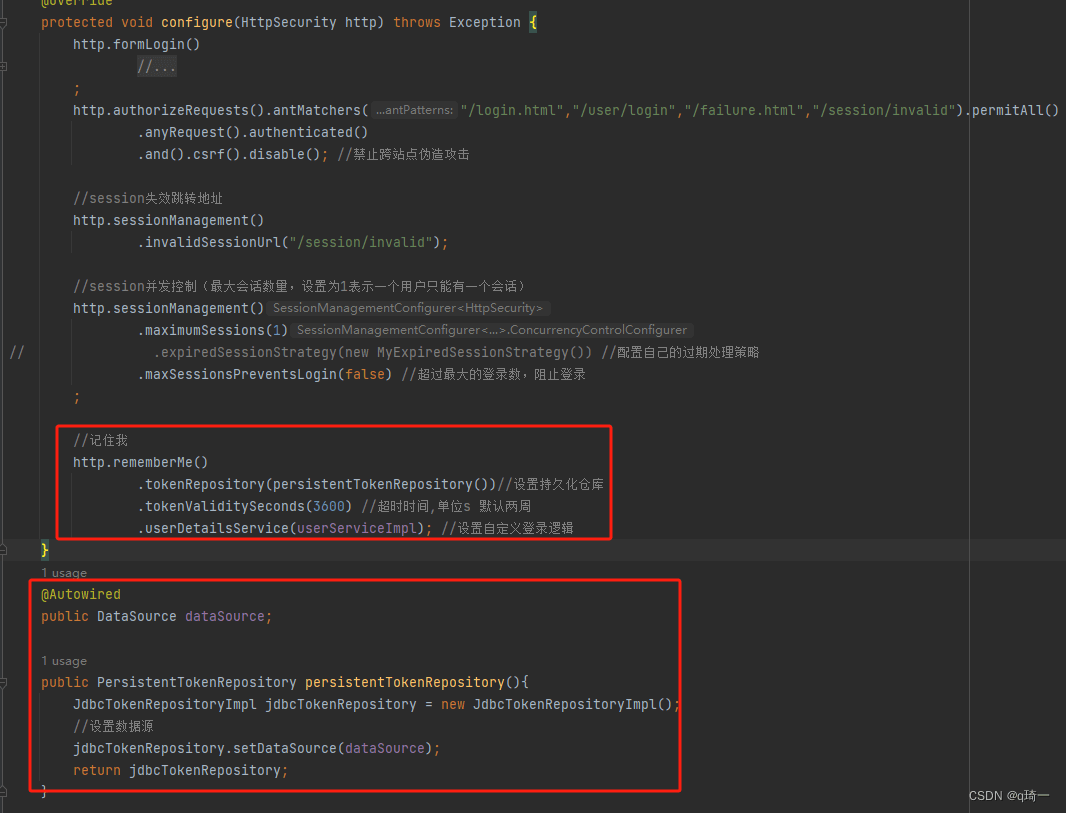Screen dimensions: 1066x813
Task: Click 'HttpSecurity' parameter type
Action: click(x=288, y=22)
